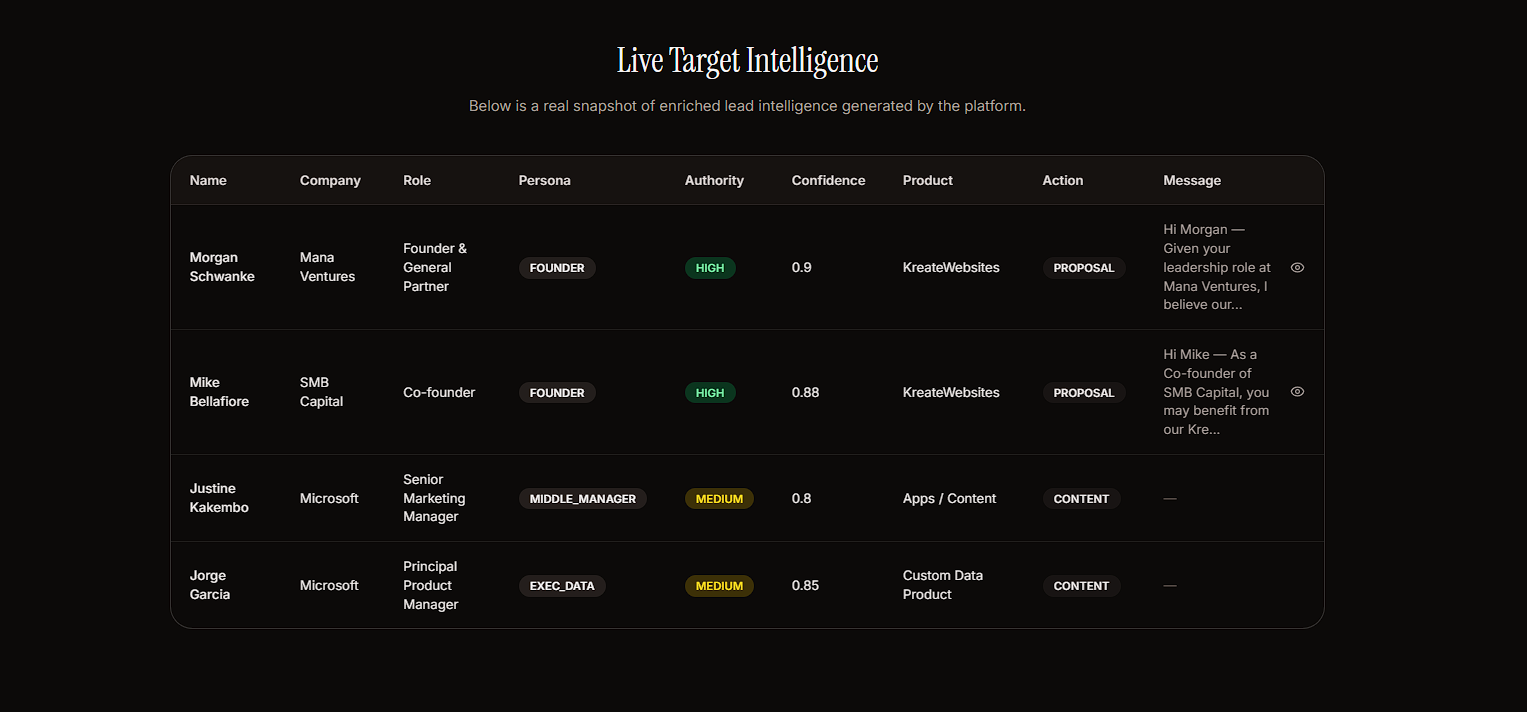1527x712 pixels.
Task: Click the Authority column header
Action: tap(714, 180)
